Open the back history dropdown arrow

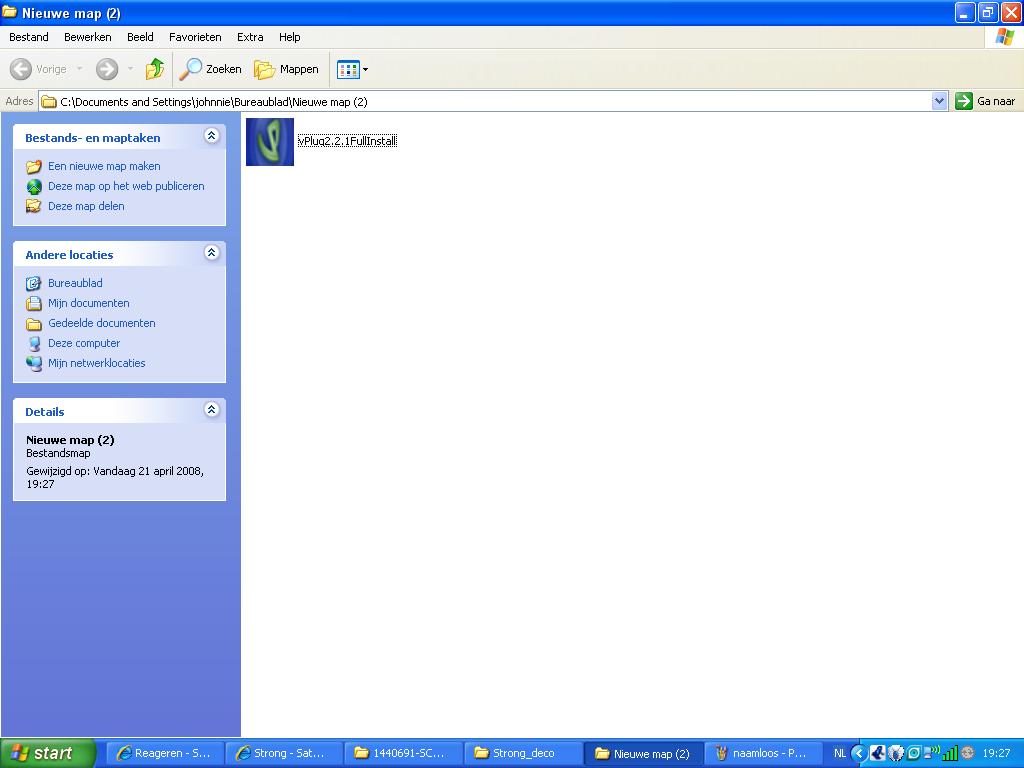point(80,69)
